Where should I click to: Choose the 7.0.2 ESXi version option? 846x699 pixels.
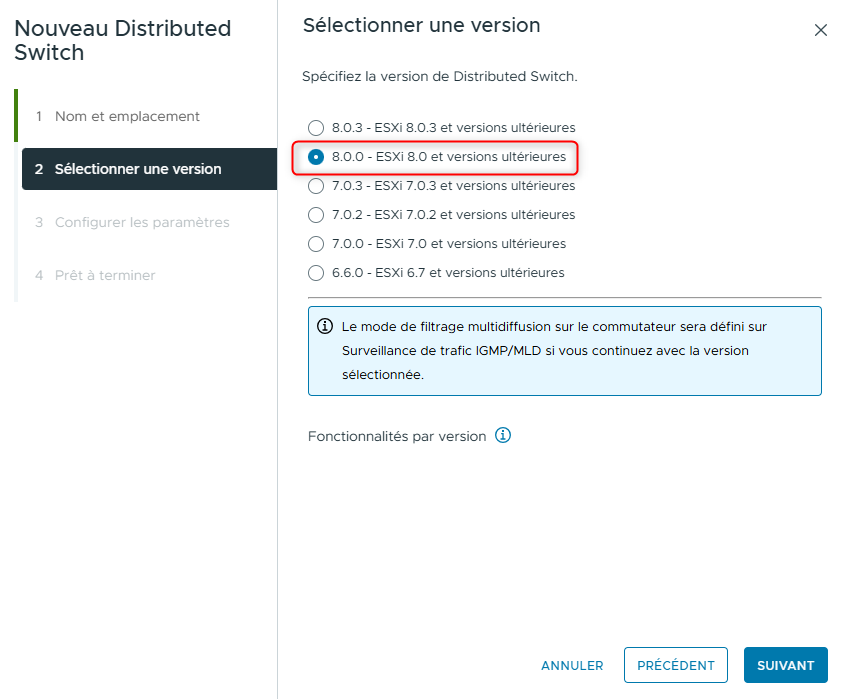[x=316, y=214]
